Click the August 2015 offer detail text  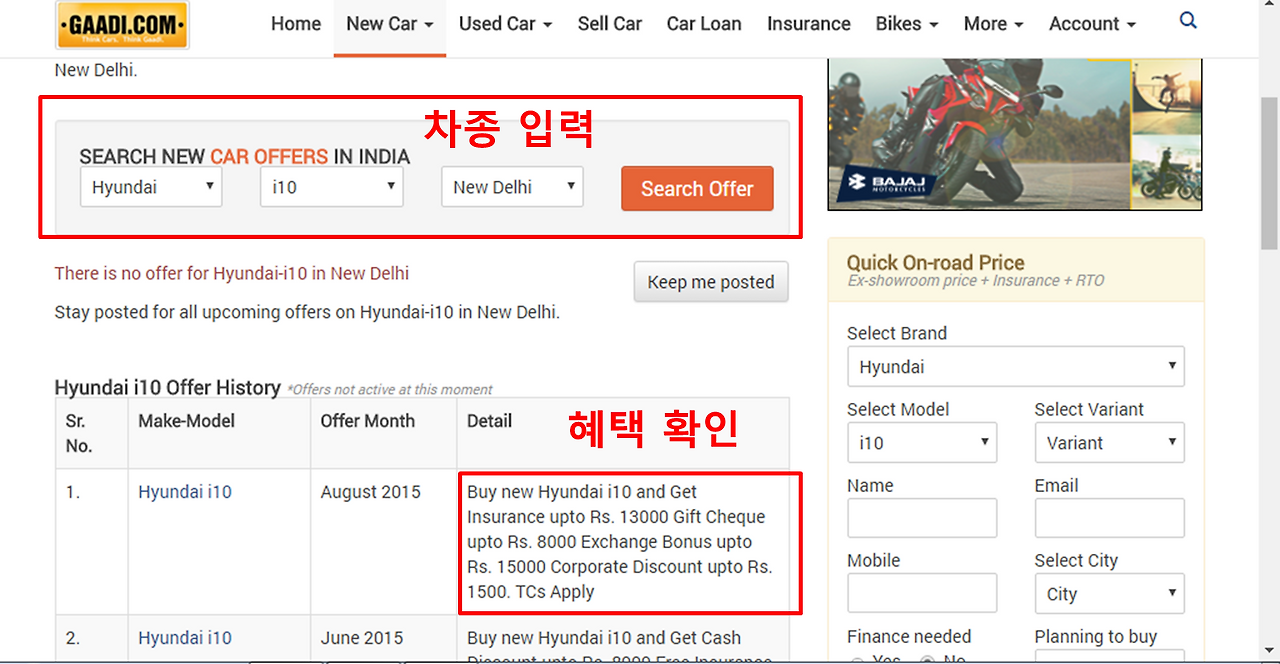point(620,542)
